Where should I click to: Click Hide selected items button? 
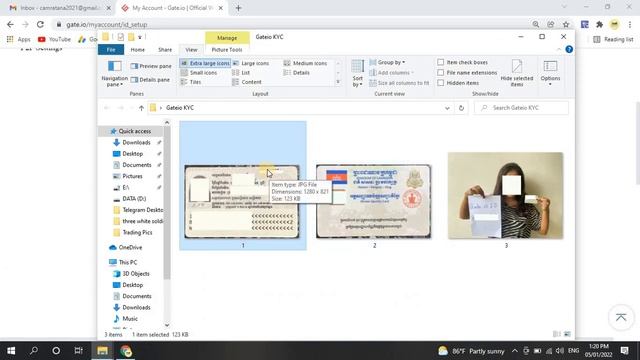point(517,73)
